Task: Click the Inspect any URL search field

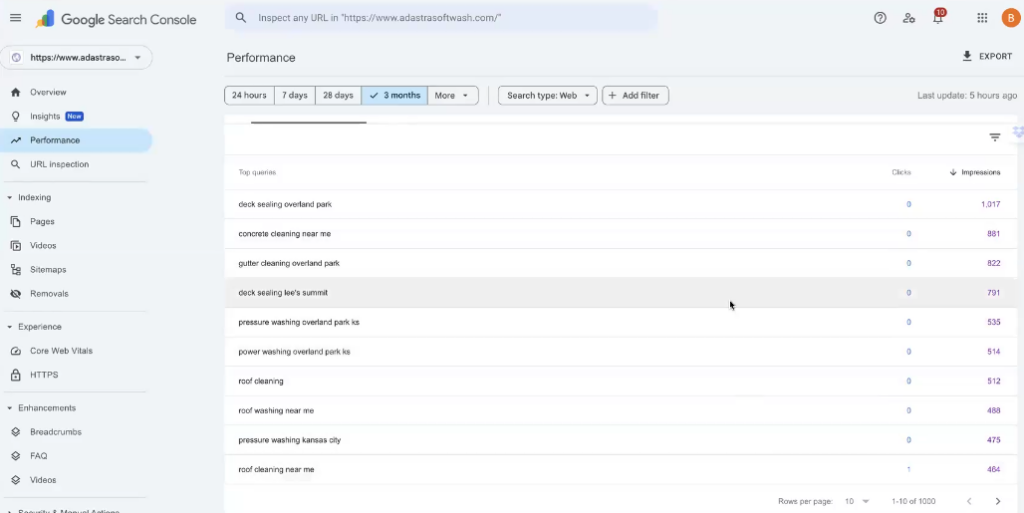Action: point(441,18)
